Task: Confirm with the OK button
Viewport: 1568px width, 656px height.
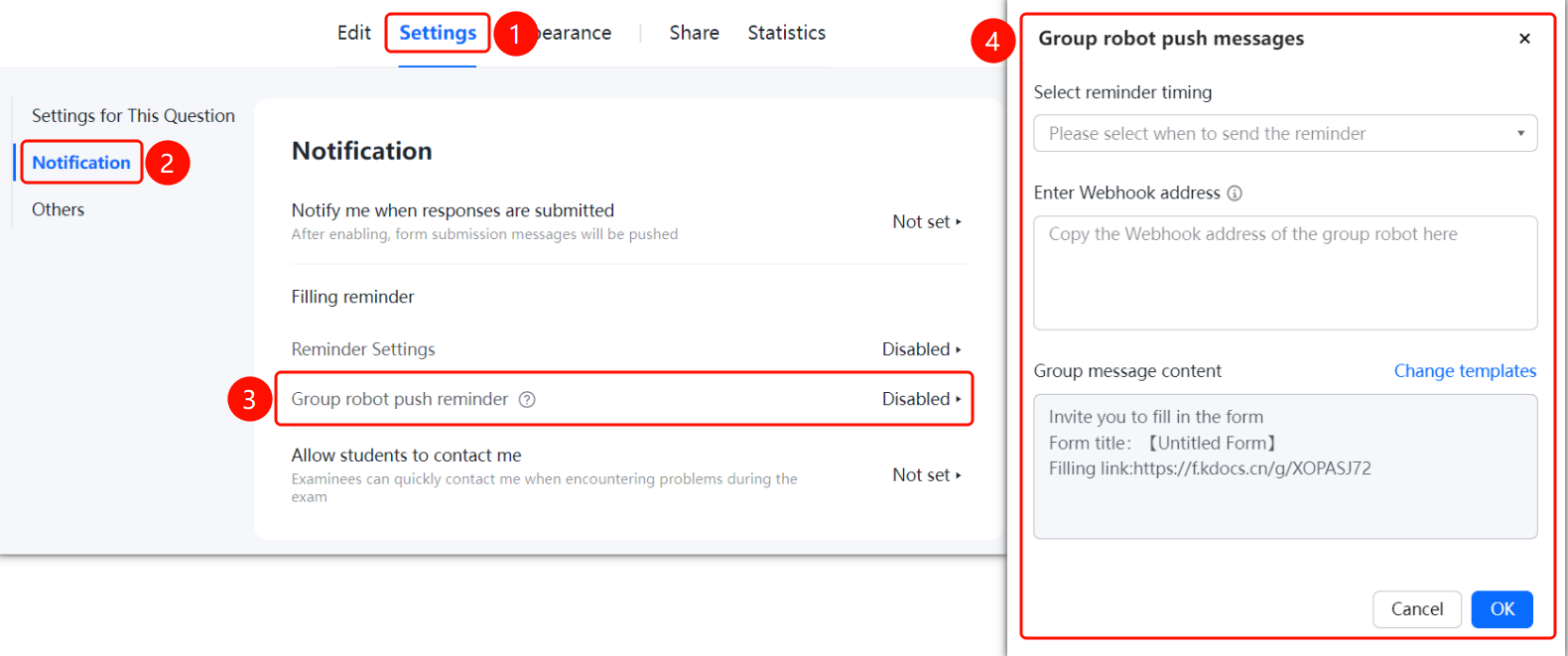Action: tap(1502, 609)
